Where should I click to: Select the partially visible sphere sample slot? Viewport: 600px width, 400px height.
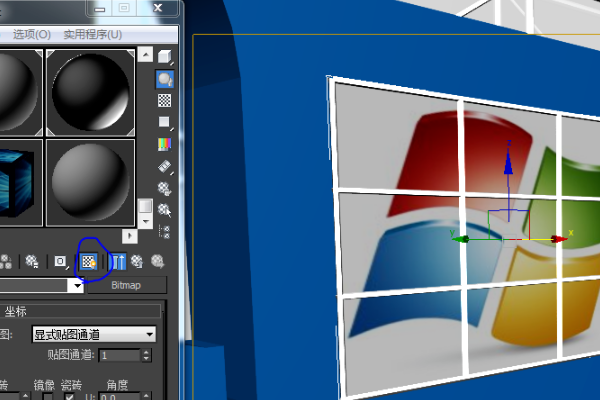point(21,93)
